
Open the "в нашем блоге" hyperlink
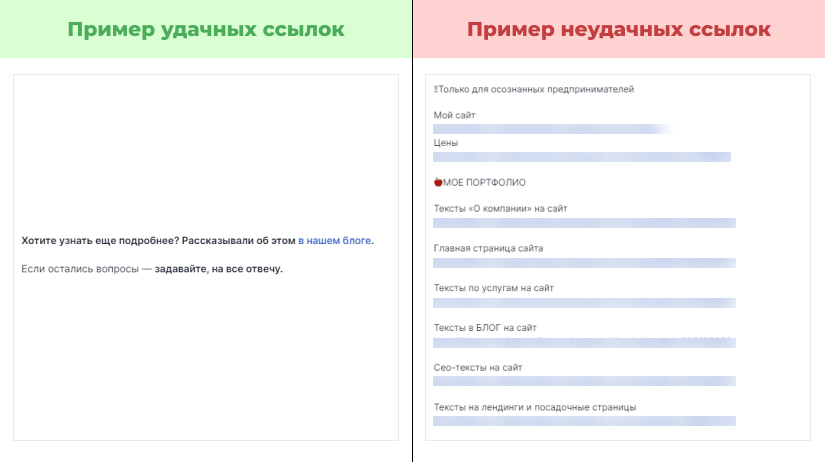pyautogui.click(x=334, y=241)
